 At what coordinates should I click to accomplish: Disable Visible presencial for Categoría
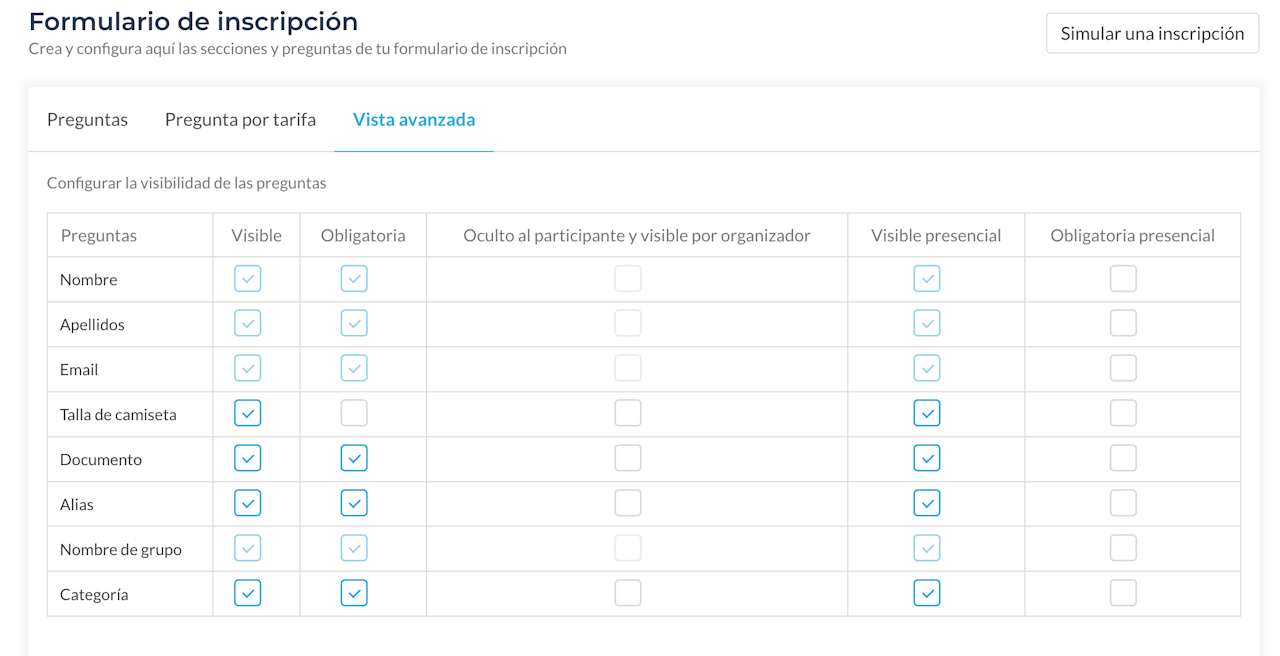[927, 593]
